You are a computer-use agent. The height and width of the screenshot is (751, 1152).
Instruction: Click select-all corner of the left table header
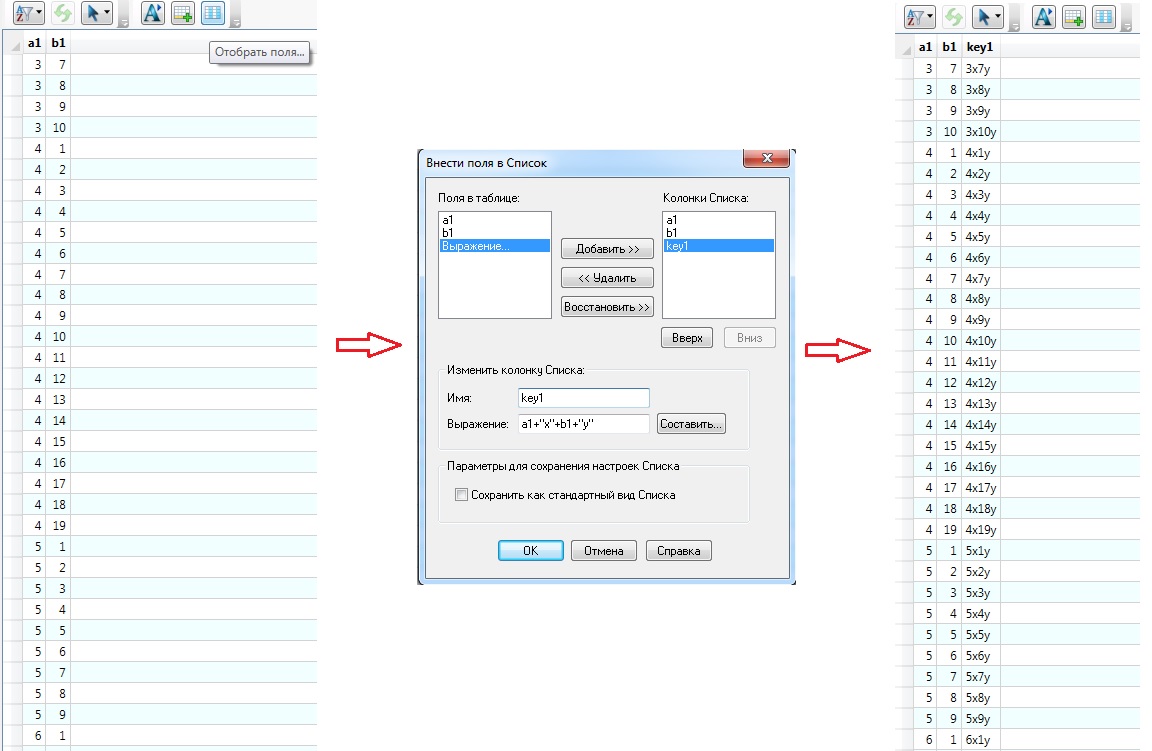click(x=13, y=43)
